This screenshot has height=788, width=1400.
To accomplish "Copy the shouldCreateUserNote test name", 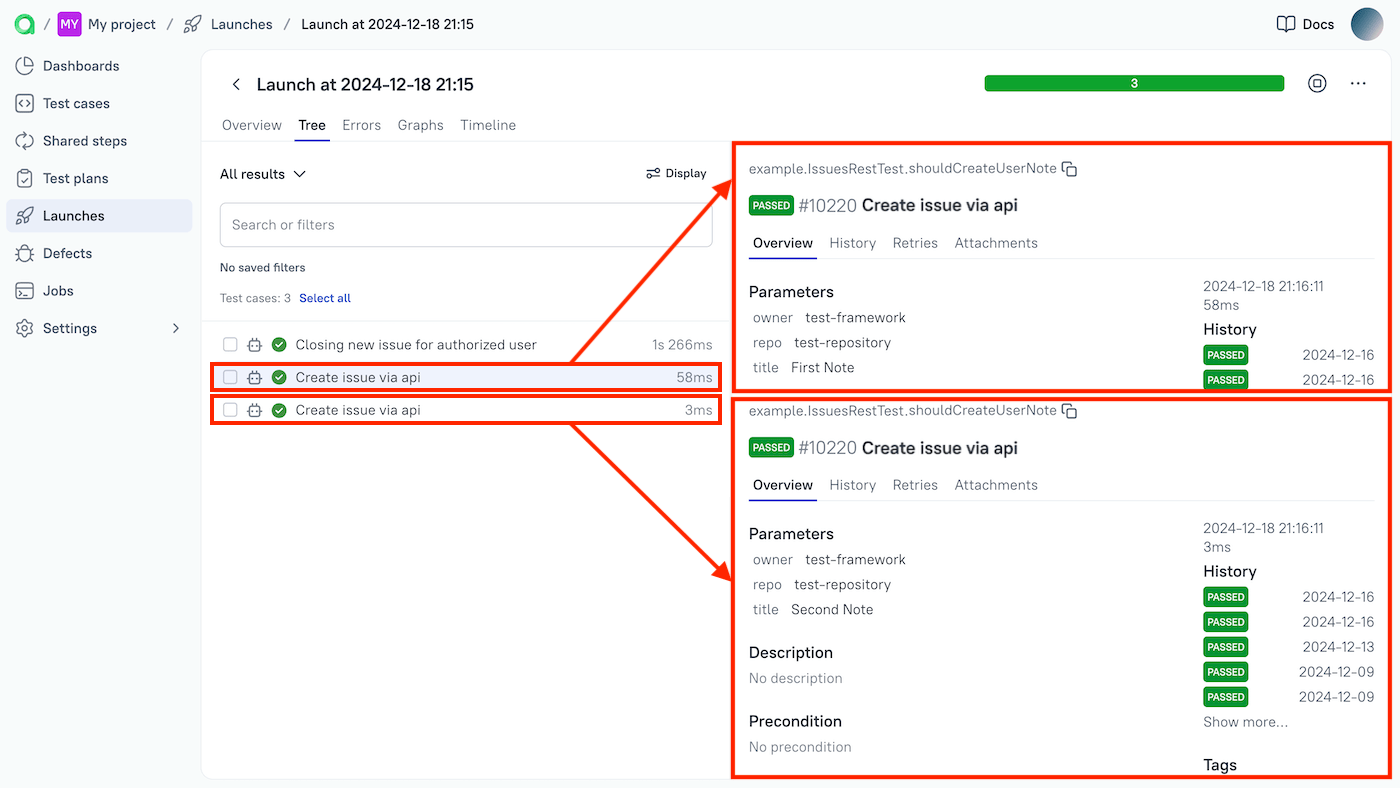I will [x=1069, y=168].
